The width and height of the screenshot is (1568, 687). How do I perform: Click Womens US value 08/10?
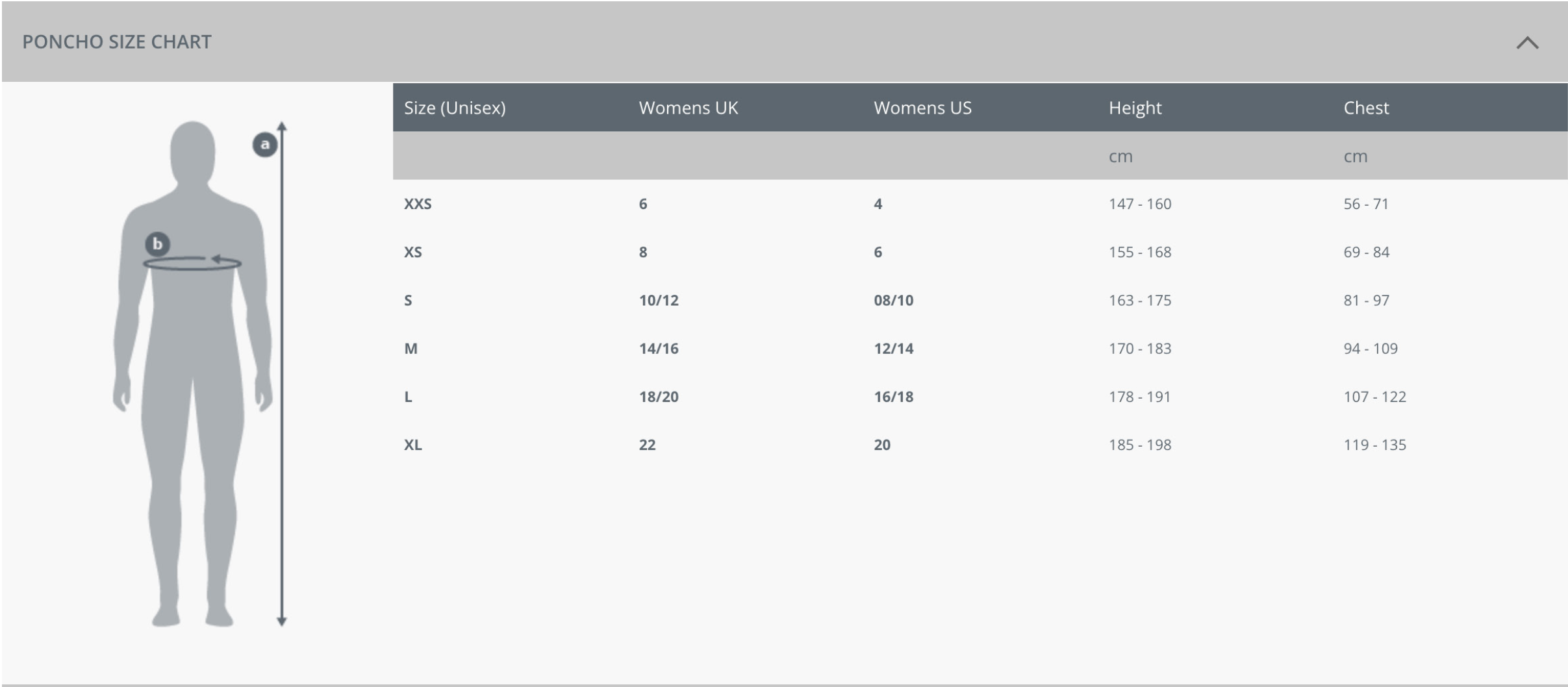[x=894, y=300]
